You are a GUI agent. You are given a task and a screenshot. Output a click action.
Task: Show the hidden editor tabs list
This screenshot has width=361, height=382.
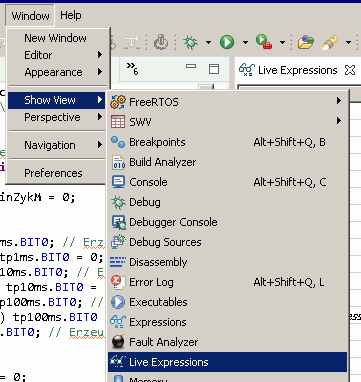coord(133,69)
